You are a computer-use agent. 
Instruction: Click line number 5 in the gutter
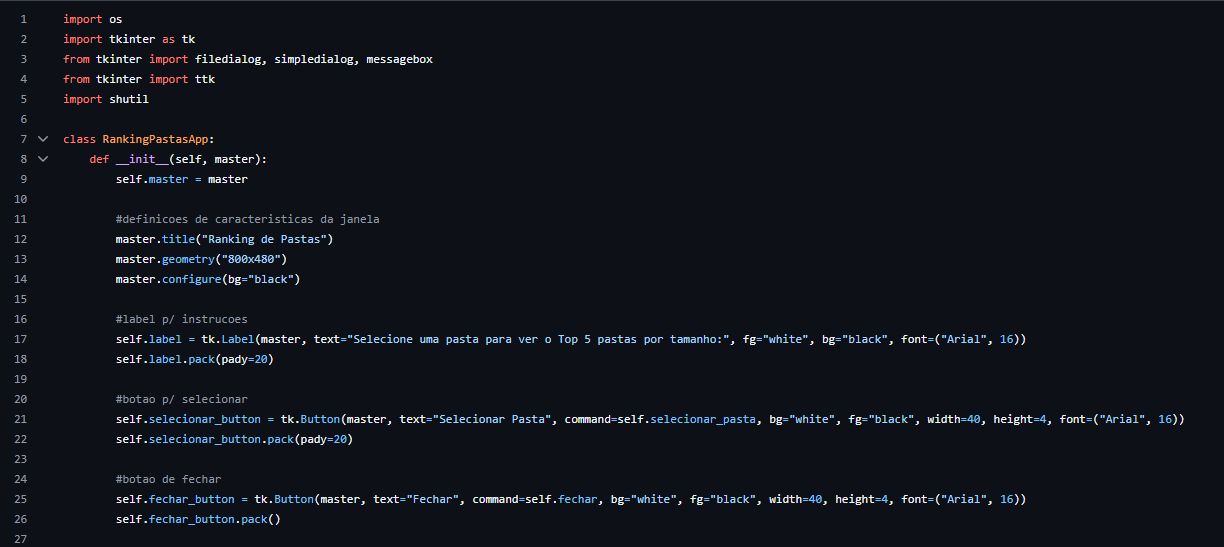tap(23, 99)
